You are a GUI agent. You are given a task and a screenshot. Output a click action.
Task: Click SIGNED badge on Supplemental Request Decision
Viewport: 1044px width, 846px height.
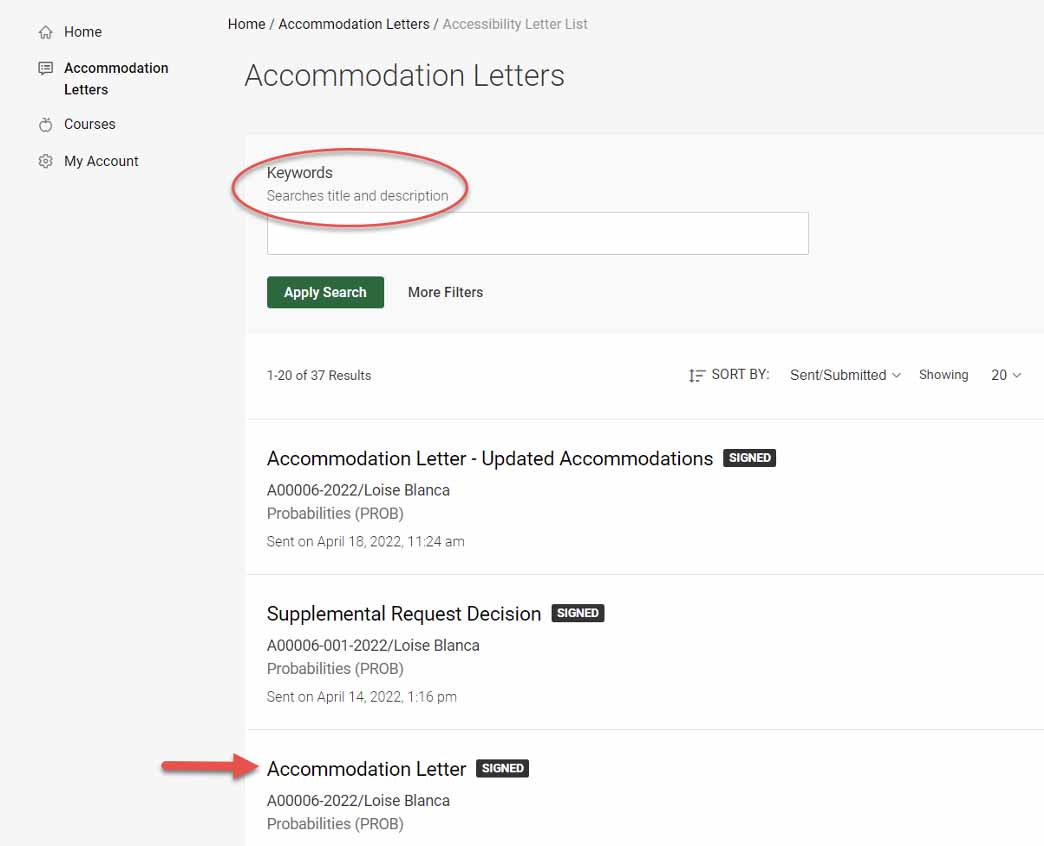[577, 613]
